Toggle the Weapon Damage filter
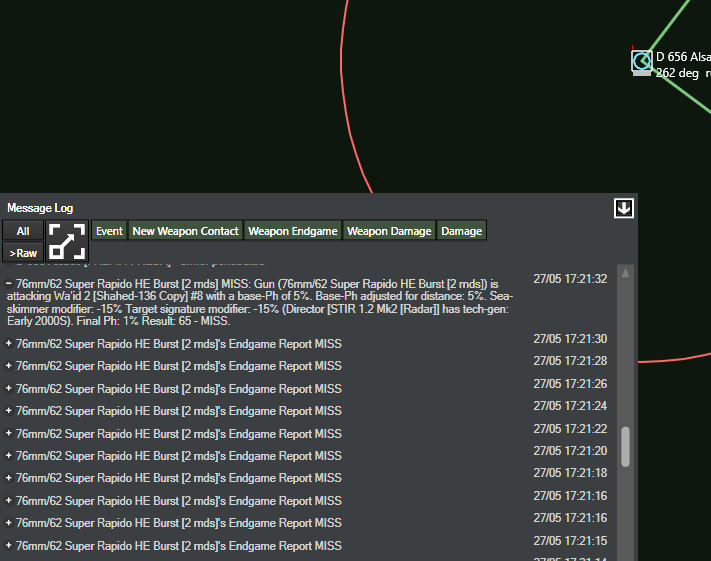Viewport: 711px width, 561px height. point(389,231)
